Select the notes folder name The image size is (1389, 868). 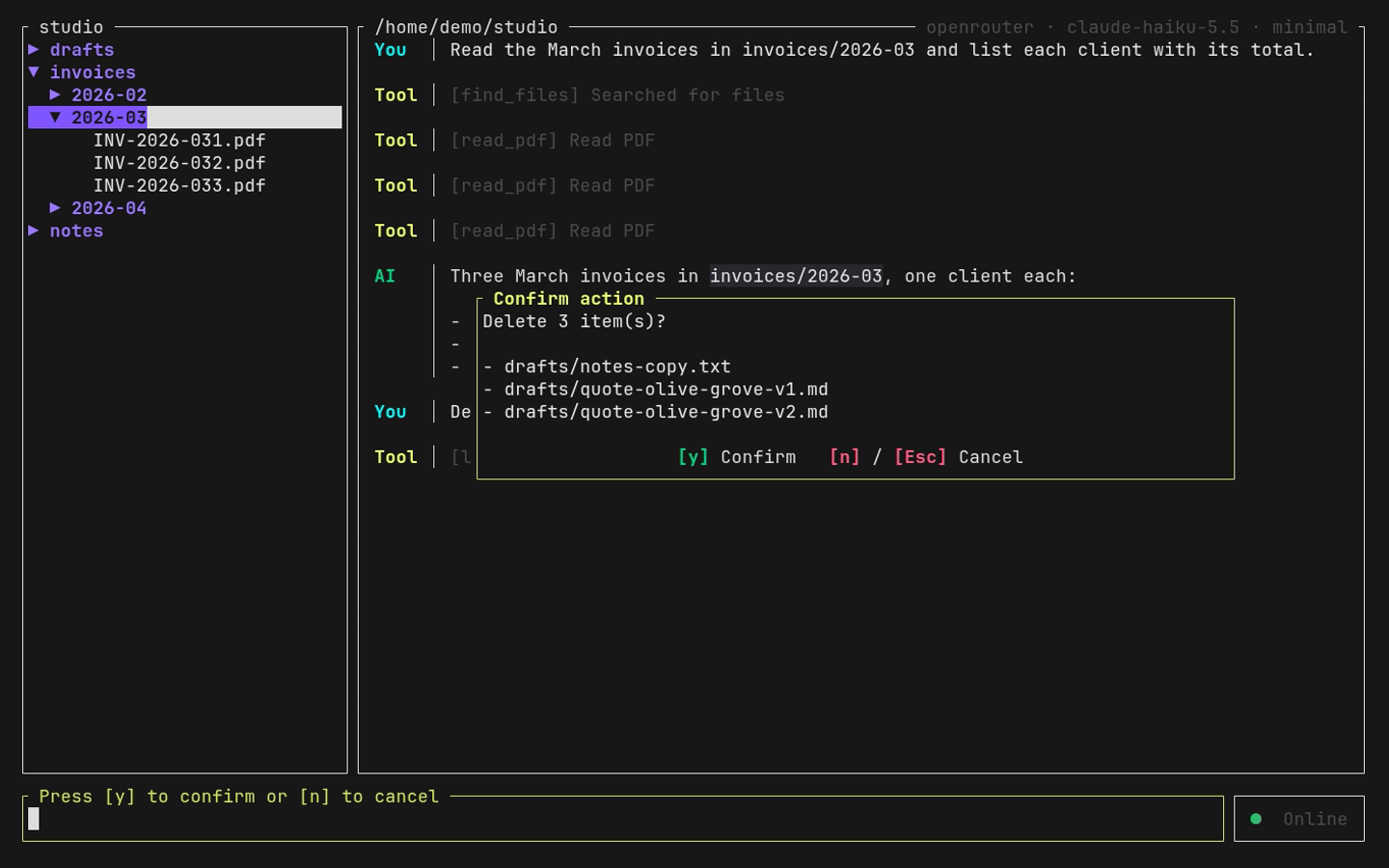(76, 231)
